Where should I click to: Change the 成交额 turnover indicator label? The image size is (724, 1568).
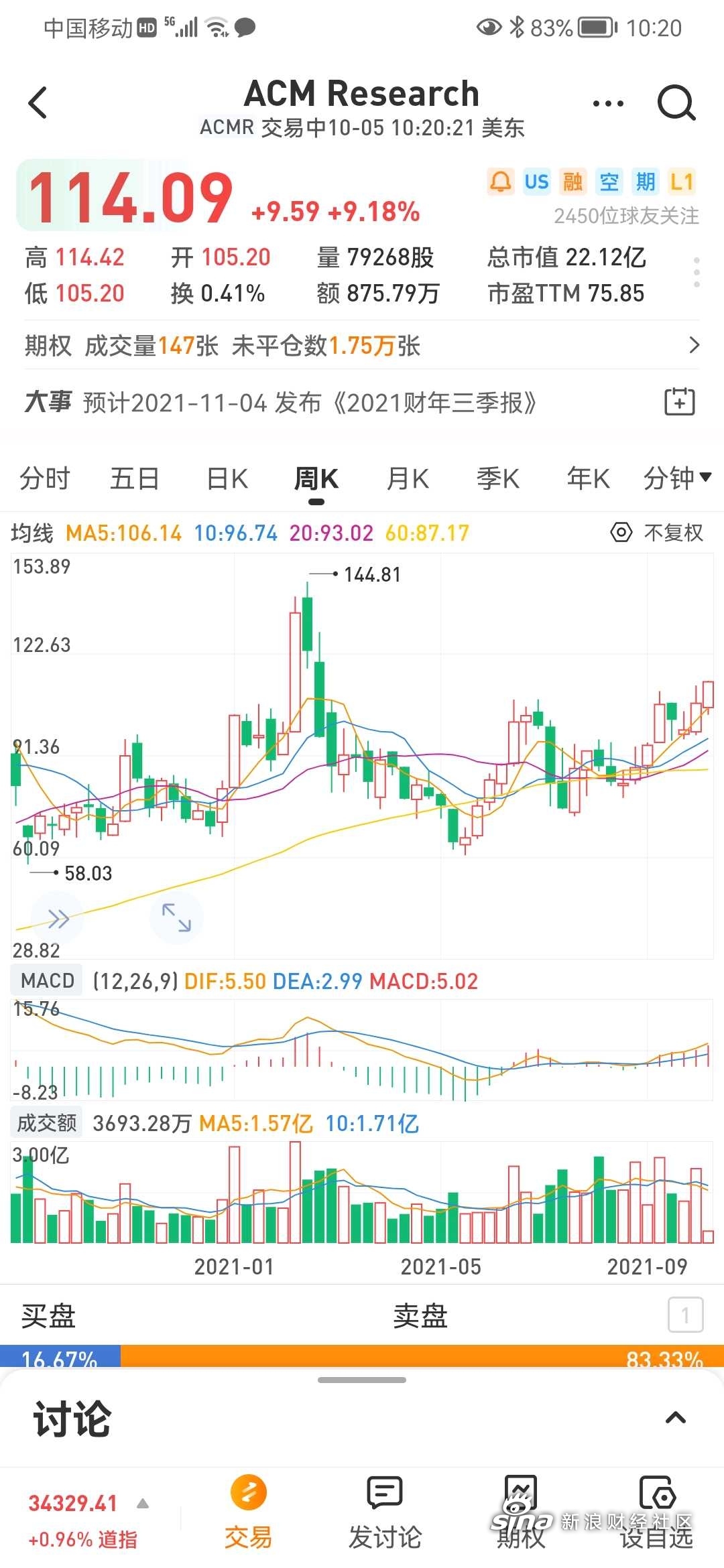47,1122
